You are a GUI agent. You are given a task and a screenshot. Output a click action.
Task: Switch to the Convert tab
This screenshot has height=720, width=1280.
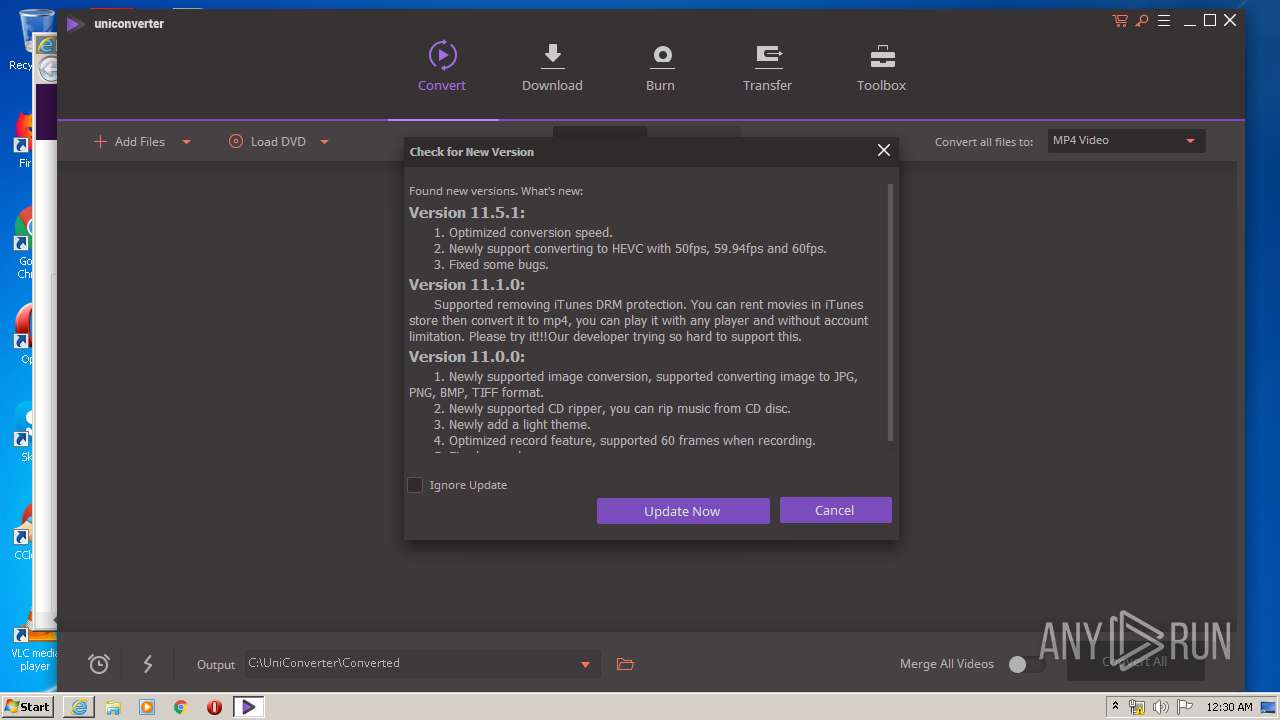click(x=442, y=67)
